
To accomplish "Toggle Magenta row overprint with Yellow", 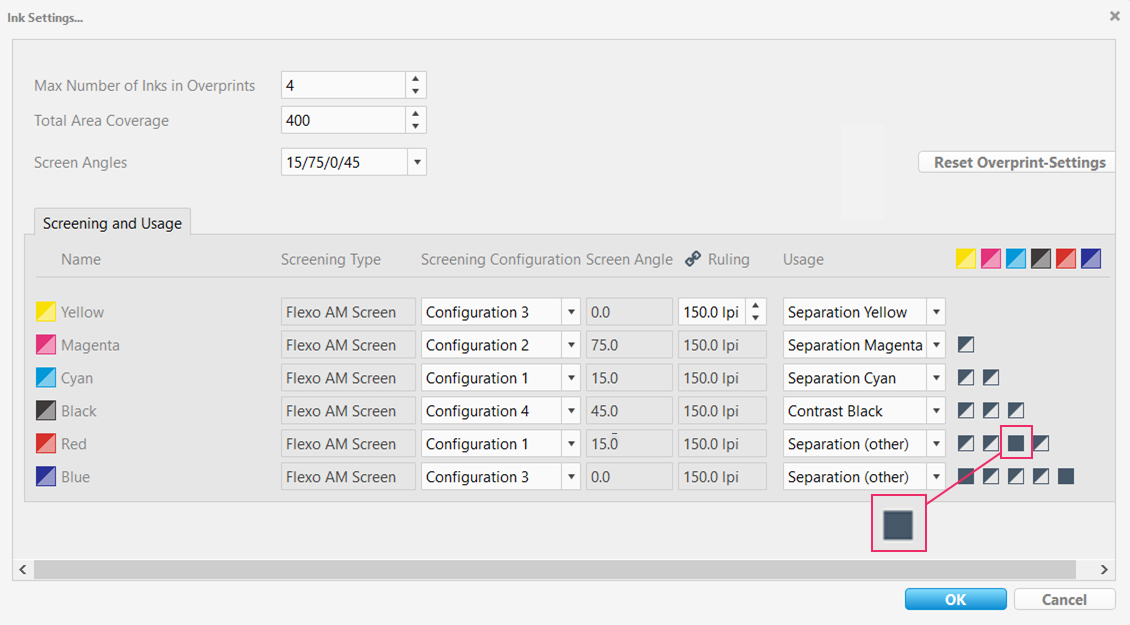I will [966, 345].
